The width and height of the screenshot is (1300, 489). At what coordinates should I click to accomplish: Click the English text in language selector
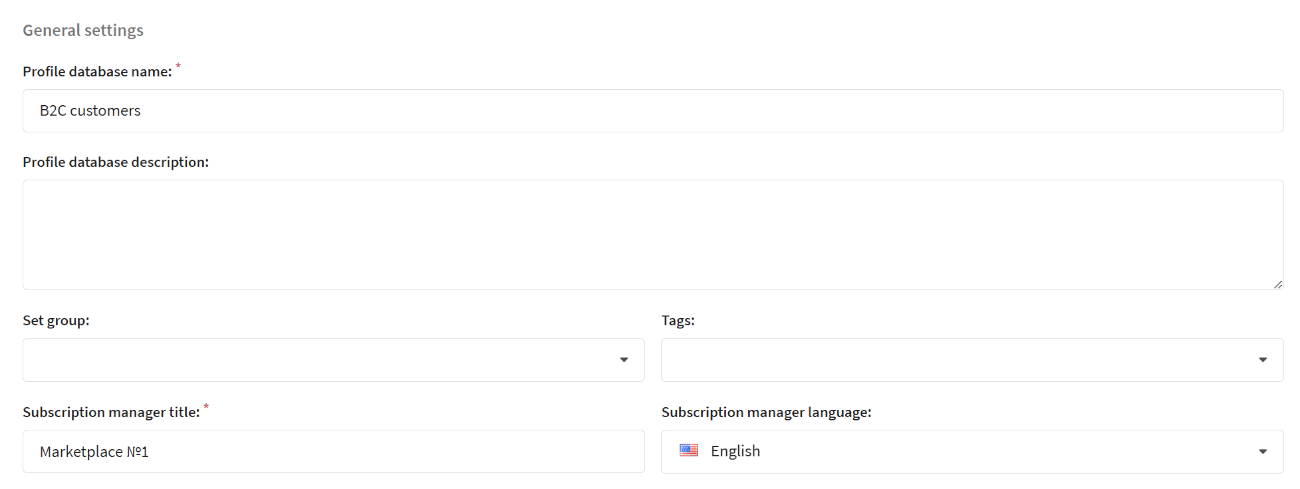[735, 452]
